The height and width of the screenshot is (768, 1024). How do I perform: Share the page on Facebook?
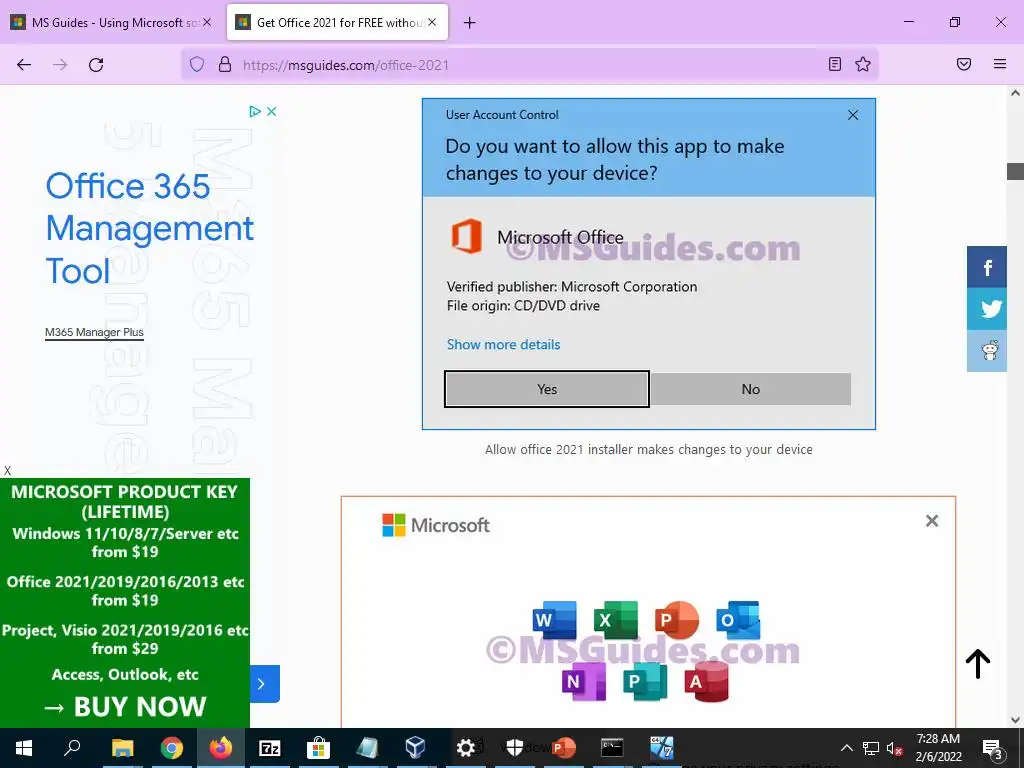pyautogui.click(x=987, y=267)
